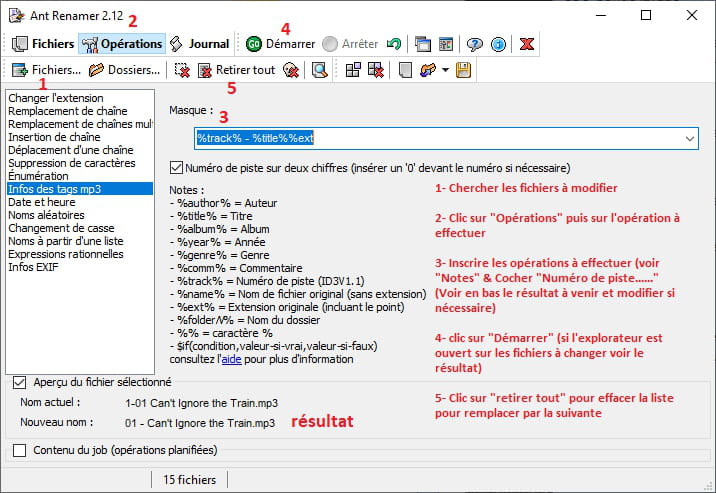The height and width of the screenshot is (493, 716).
Task: Add folders with the Dossiers... button
Action: tap(124, 70)
